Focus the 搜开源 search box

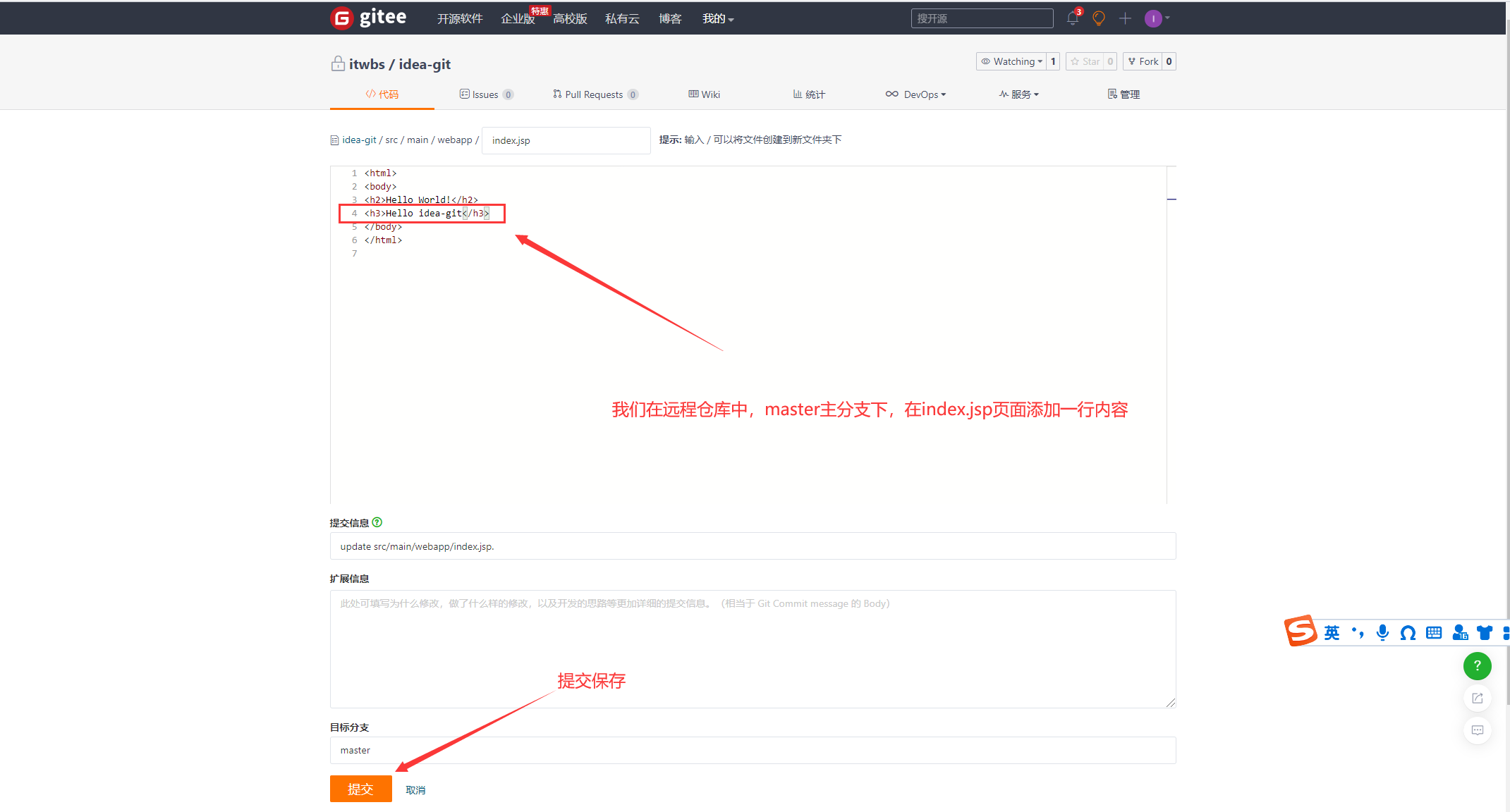click(982, 18)
